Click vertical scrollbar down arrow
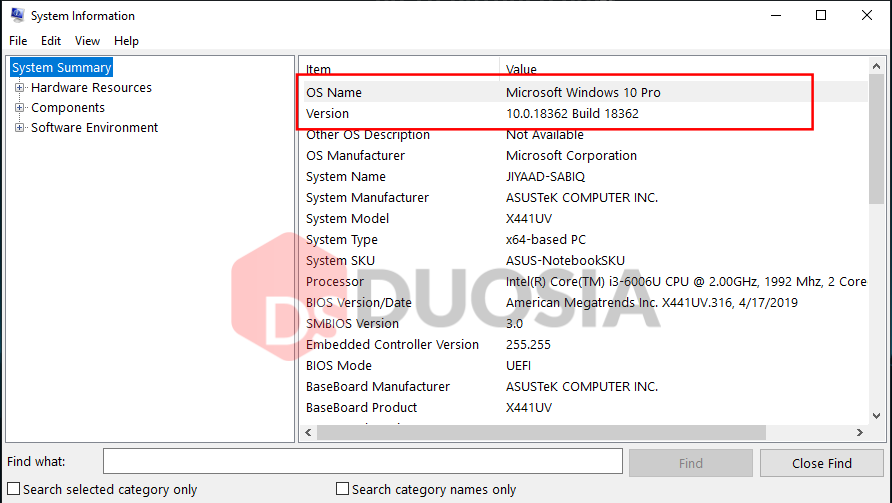This screenshot has width=892, height=503. coord(877,416)
